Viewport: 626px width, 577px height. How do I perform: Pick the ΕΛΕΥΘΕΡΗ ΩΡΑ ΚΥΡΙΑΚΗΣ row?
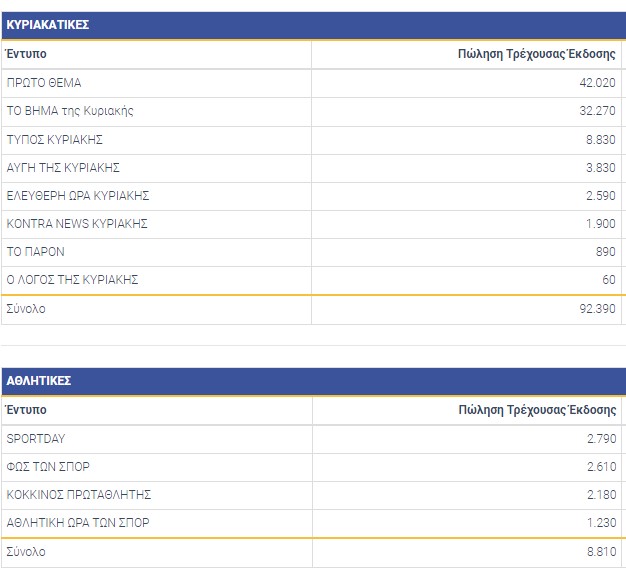[78, 195]
